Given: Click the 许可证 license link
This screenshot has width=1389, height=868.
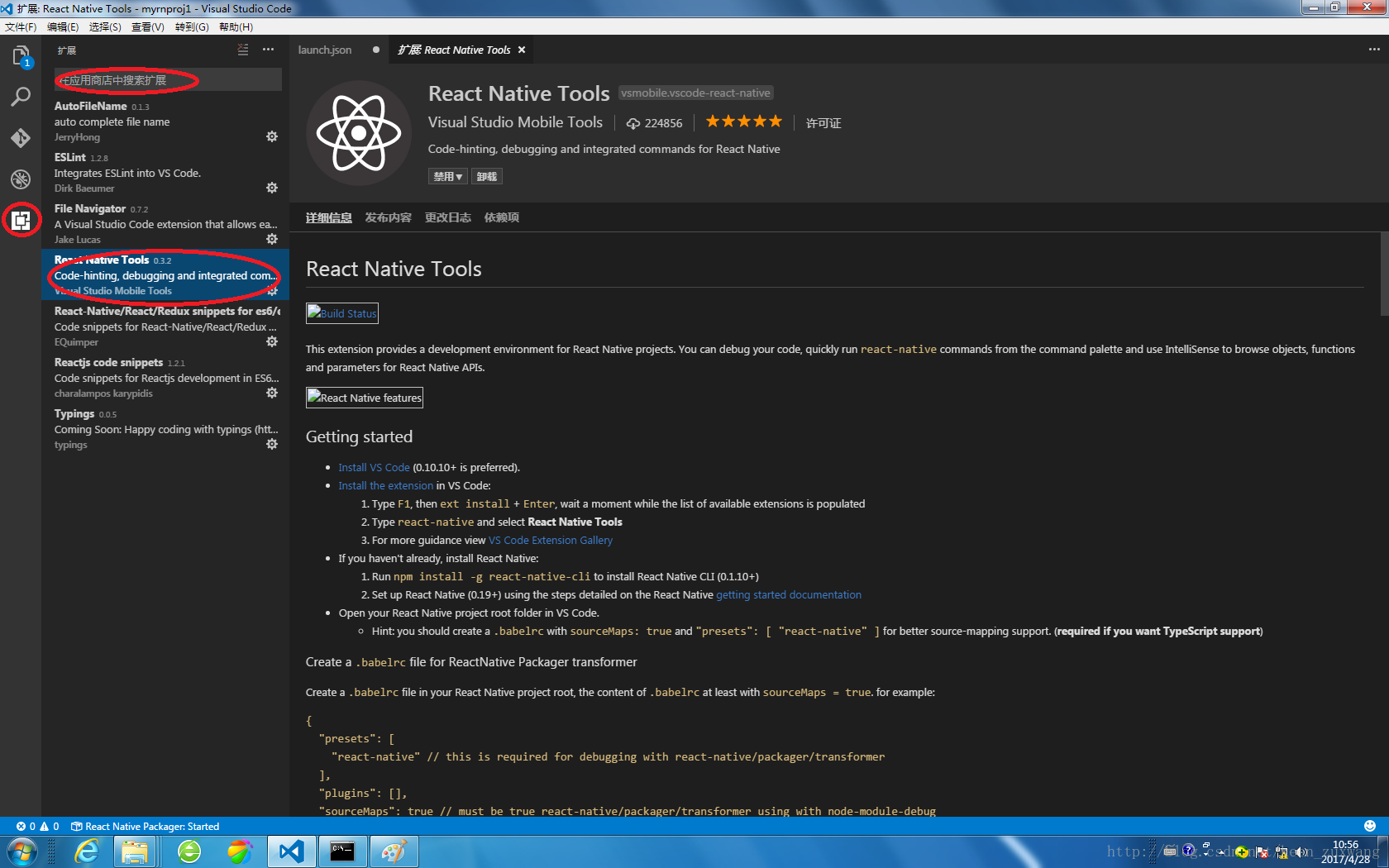Looking at the screenshot, I should coord(823,123).
